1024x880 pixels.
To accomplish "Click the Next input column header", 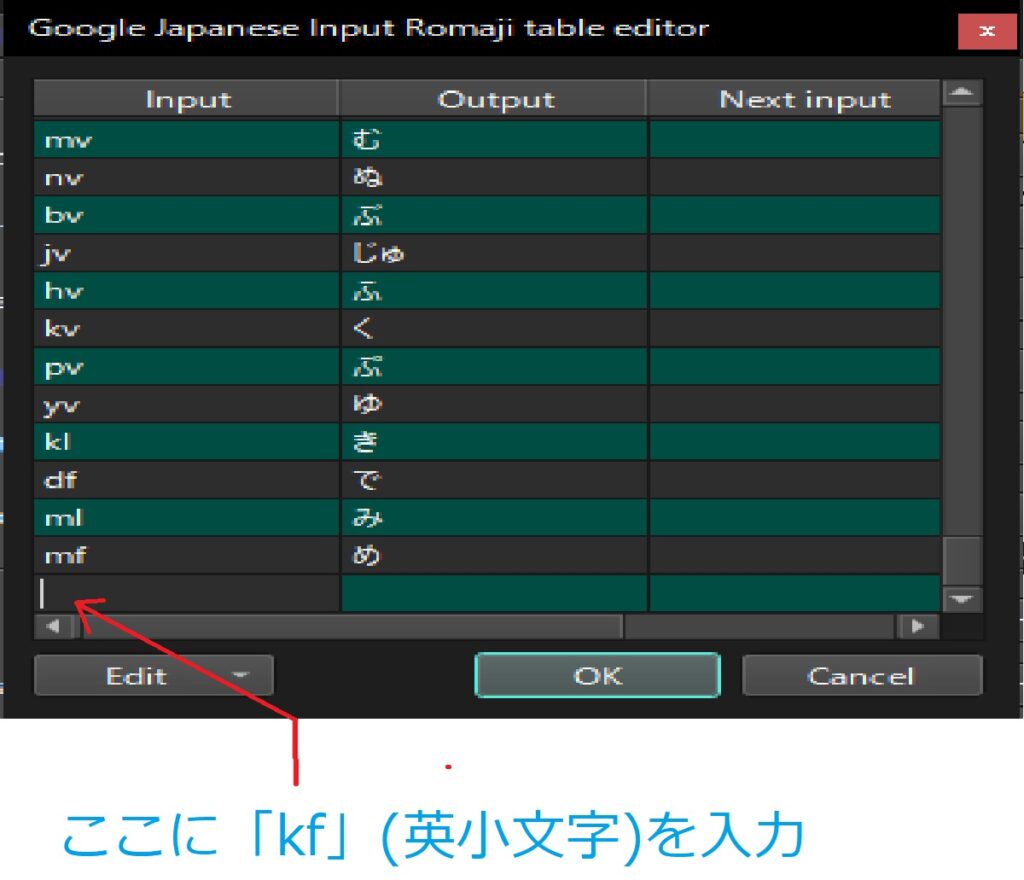I will 794,99.
